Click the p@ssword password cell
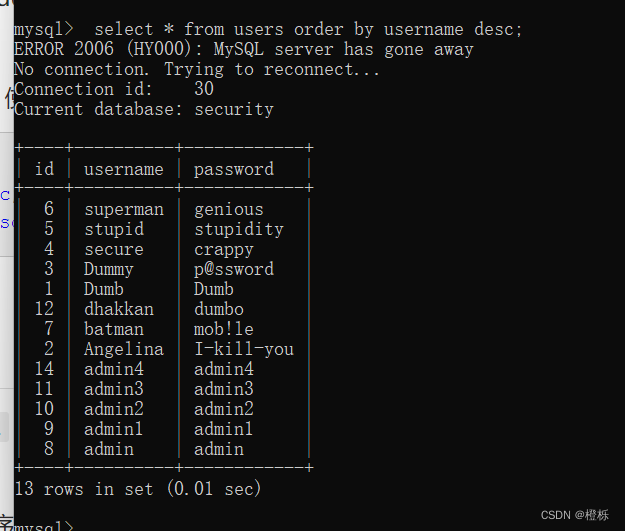 [234, 269]
